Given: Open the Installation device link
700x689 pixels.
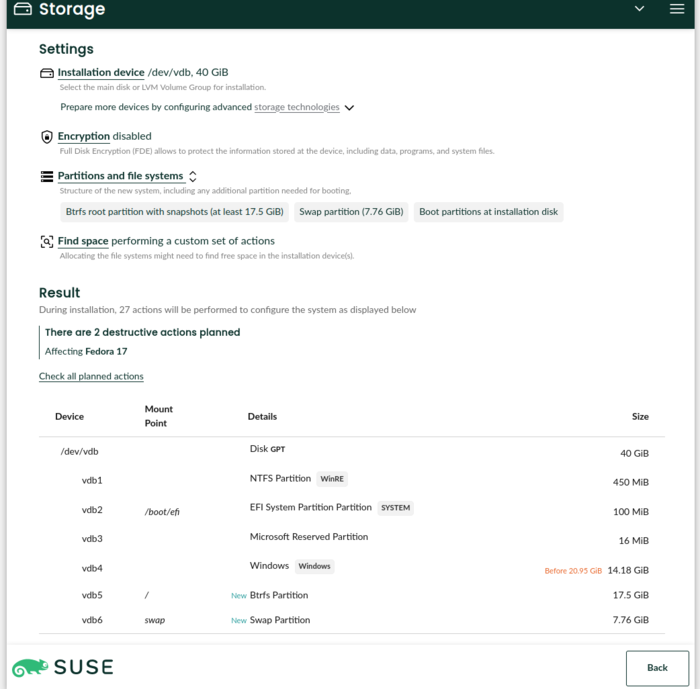Looking at the screenshot, I should click(101, 73).
